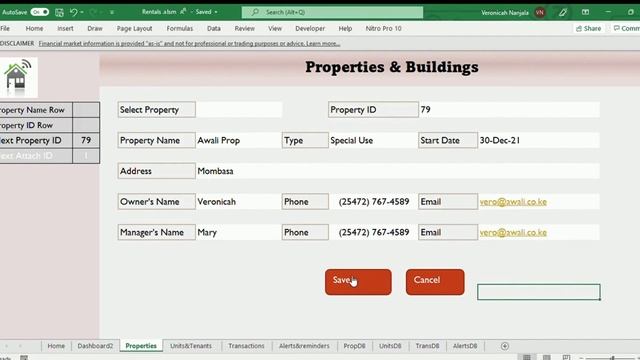Click the Start Date field 30-Dec-21
Viewport: 640px width, 360px height.
click(538, 140)
